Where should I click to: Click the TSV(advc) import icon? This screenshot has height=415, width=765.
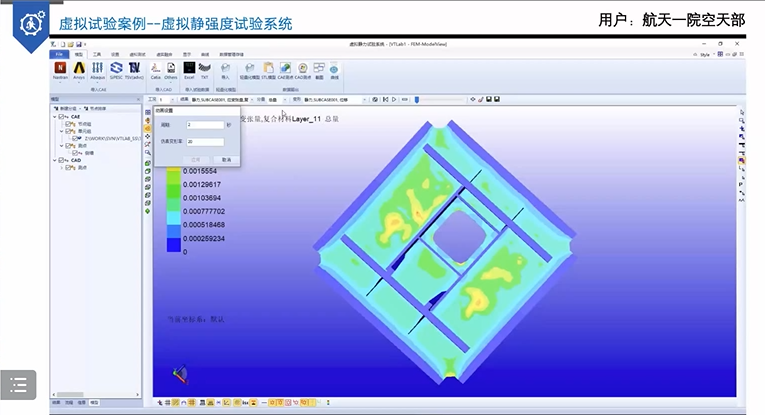click(134, 70)
